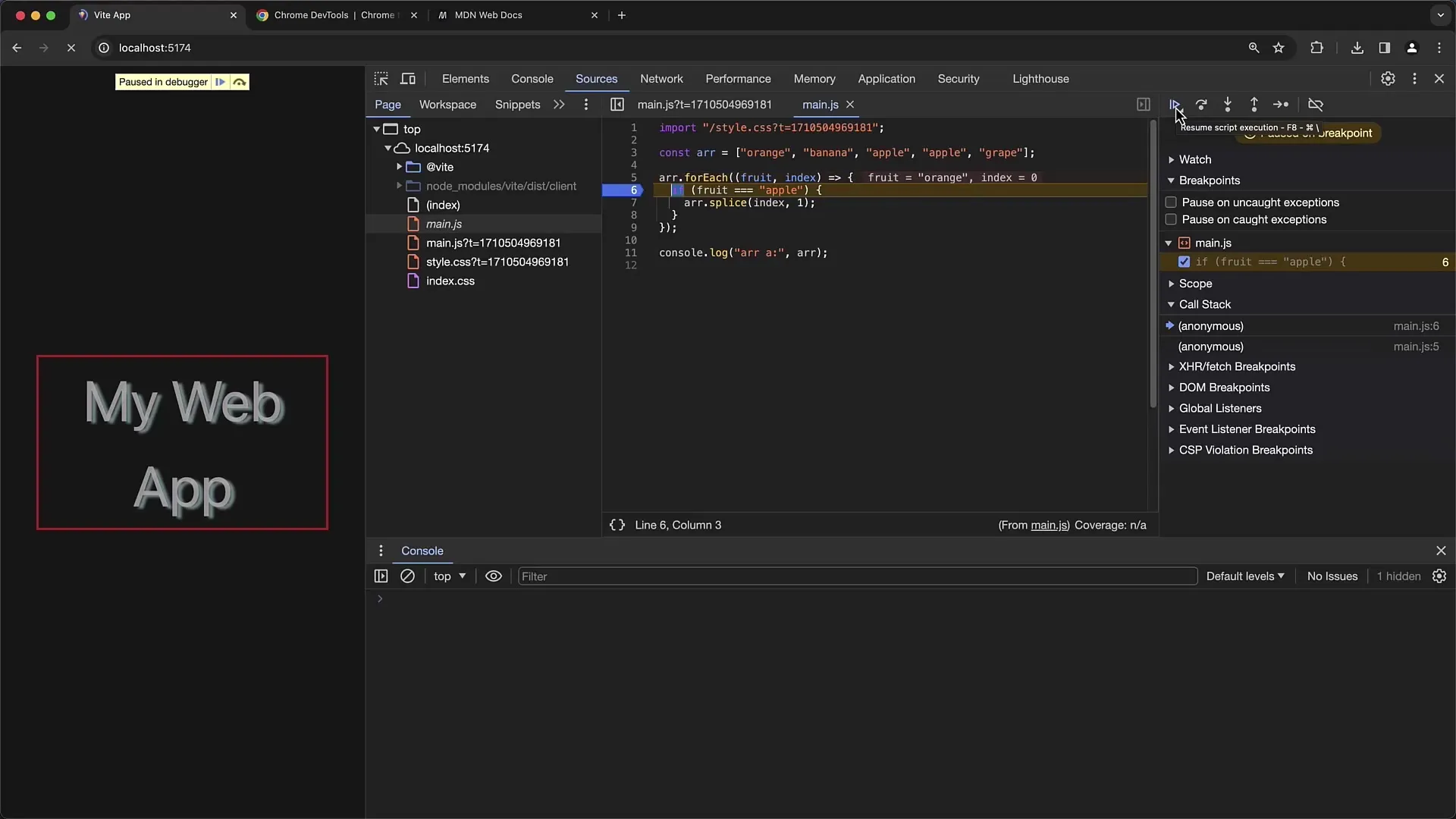1456x819 pixels.
Task: Open the Workspace tab in Sources
Action: [x=447, y=105]
